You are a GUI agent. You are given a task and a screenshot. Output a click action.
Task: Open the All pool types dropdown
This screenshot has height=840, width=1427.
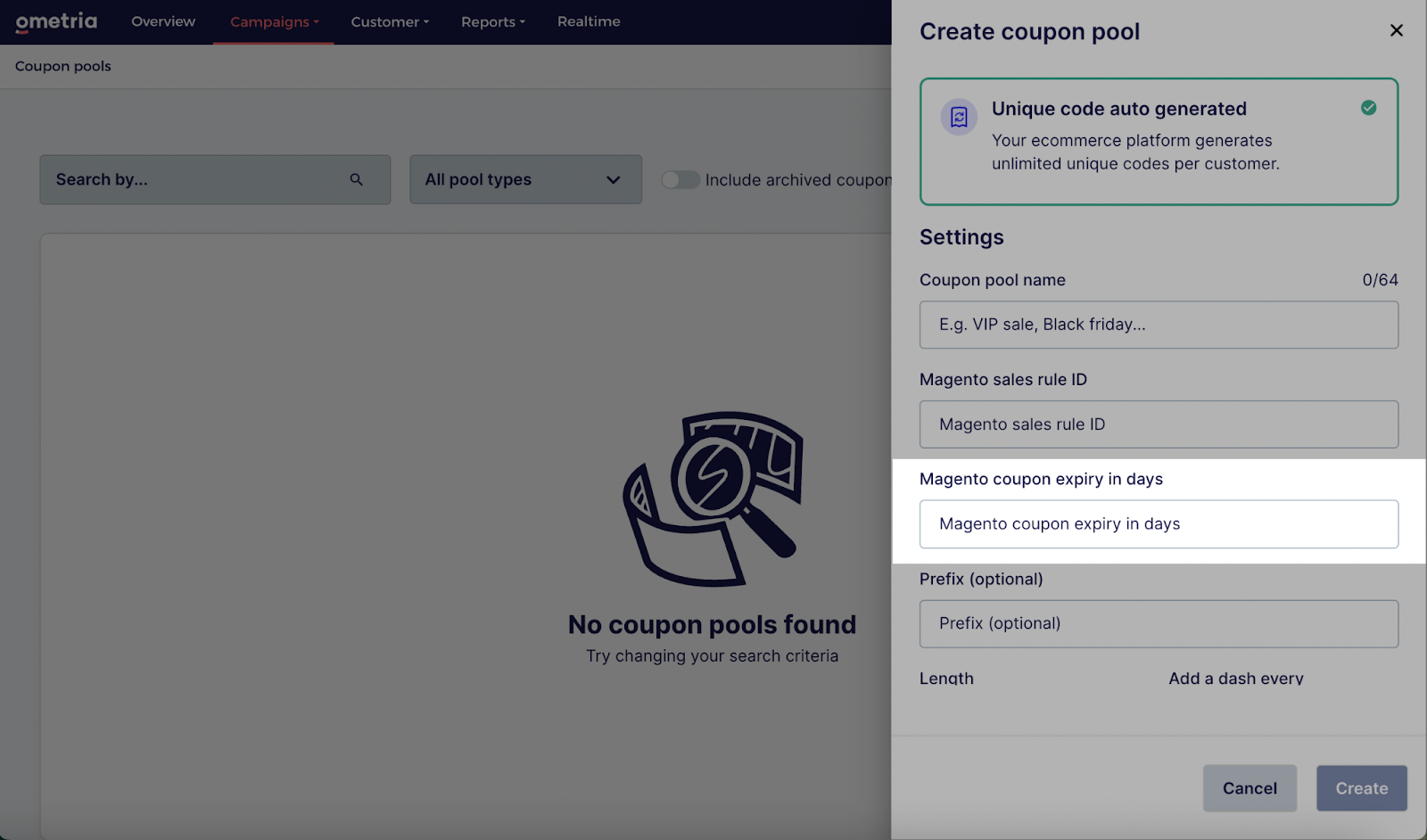click(525, 179)
